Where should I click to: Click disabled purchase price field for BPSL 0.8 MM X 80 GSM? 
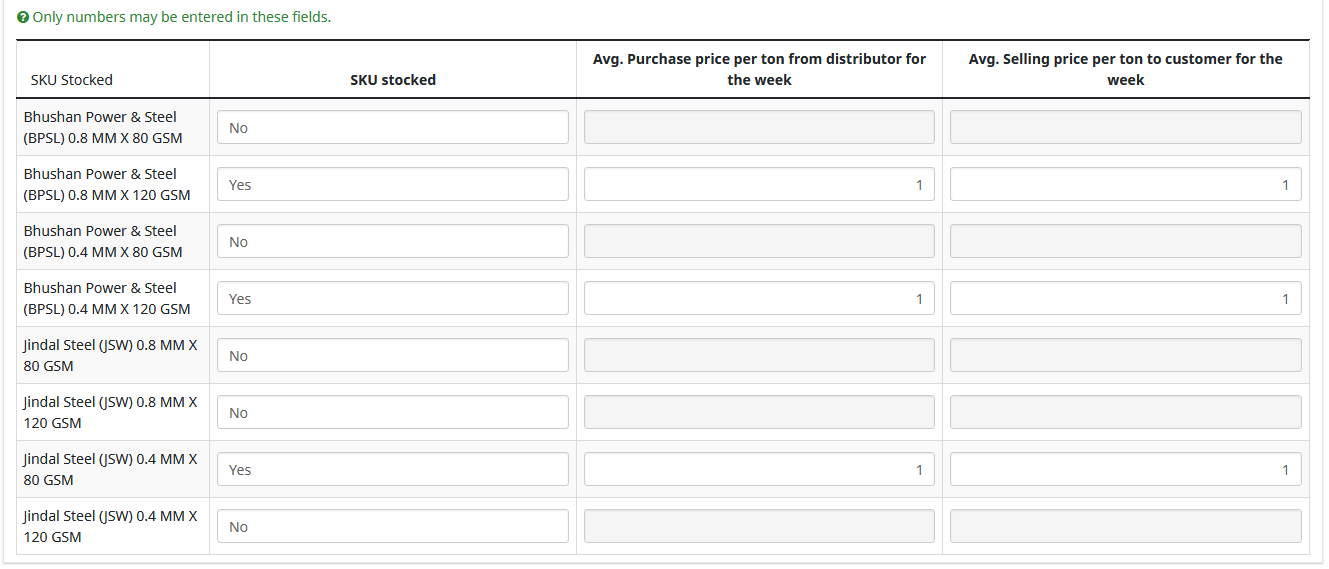tap(758, 127)
